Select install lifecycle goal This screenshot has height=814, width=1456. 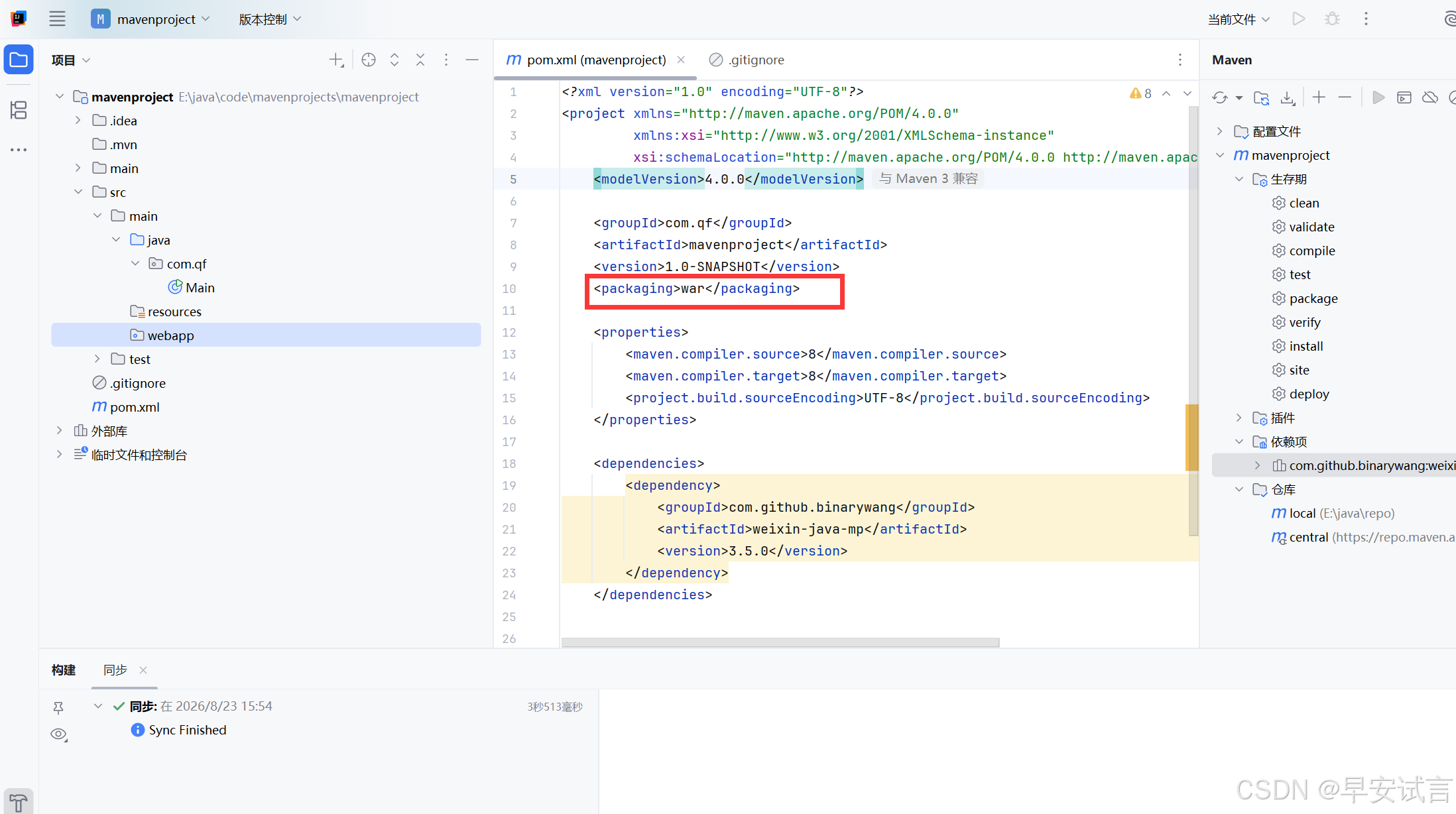1298,346
